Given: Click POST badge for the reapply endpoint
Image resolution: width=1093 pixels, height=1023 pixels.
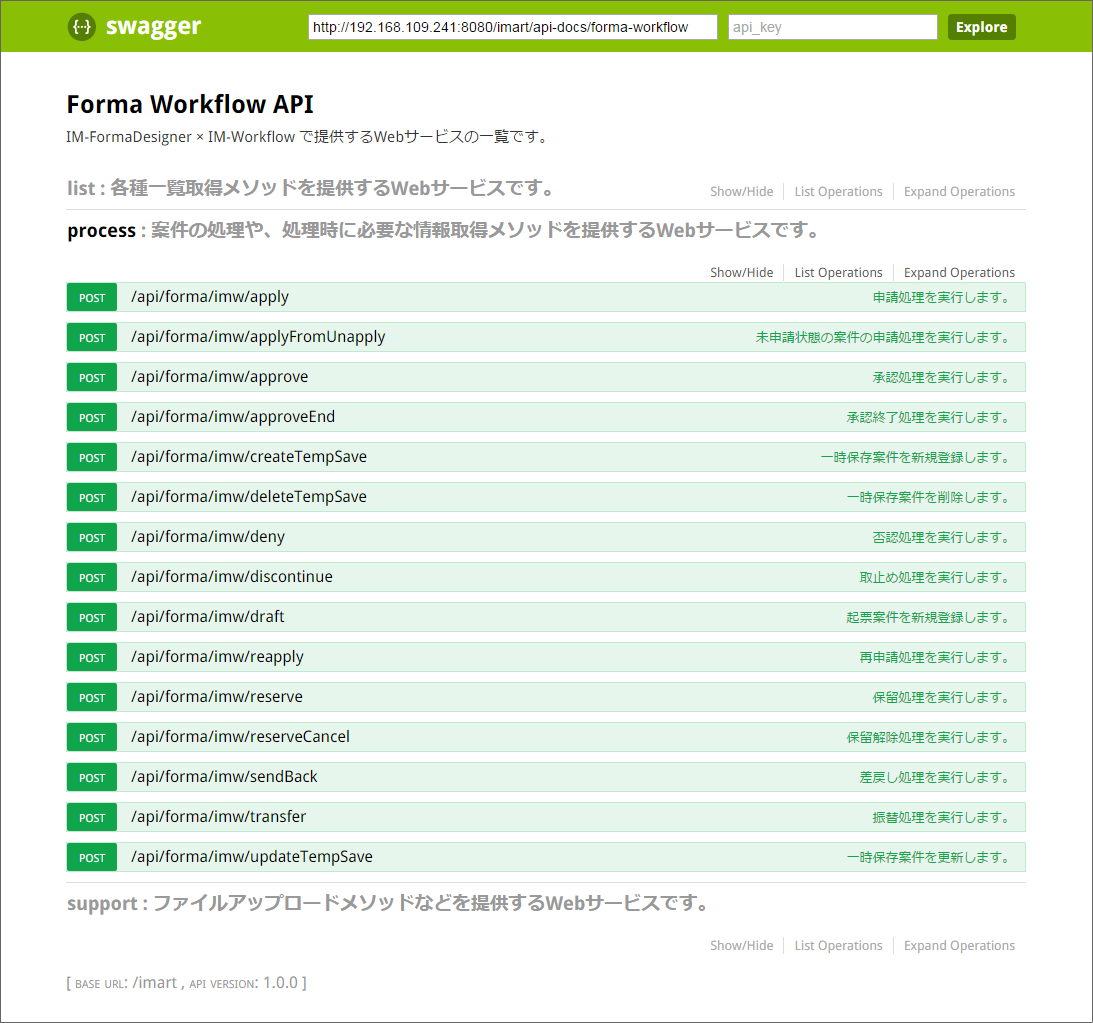Looking at the screenshot, I should point(92,657).
